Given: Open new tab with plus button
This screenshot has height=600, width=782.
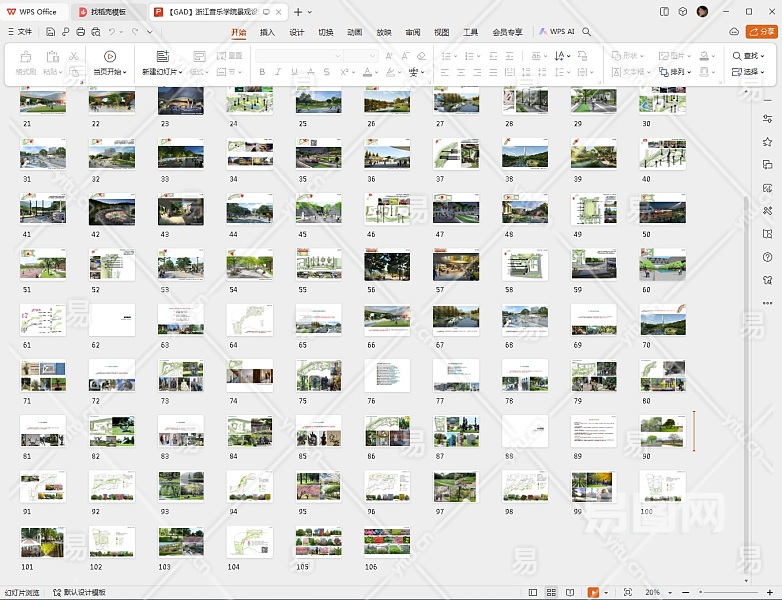Looking at the screenshot, I should [297, 11].
